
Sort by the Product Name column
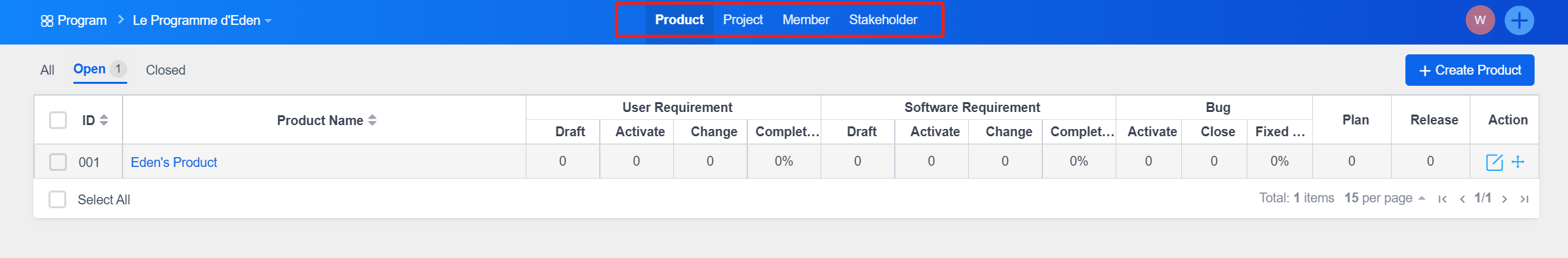pyautogui.click(x=326, y=120)
